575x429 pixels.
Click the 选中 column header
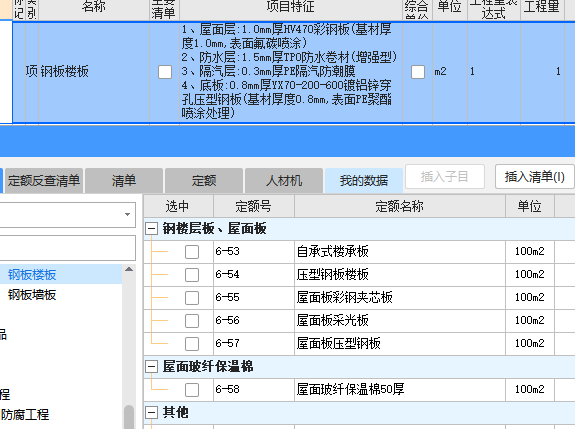(x=178, y=206)
